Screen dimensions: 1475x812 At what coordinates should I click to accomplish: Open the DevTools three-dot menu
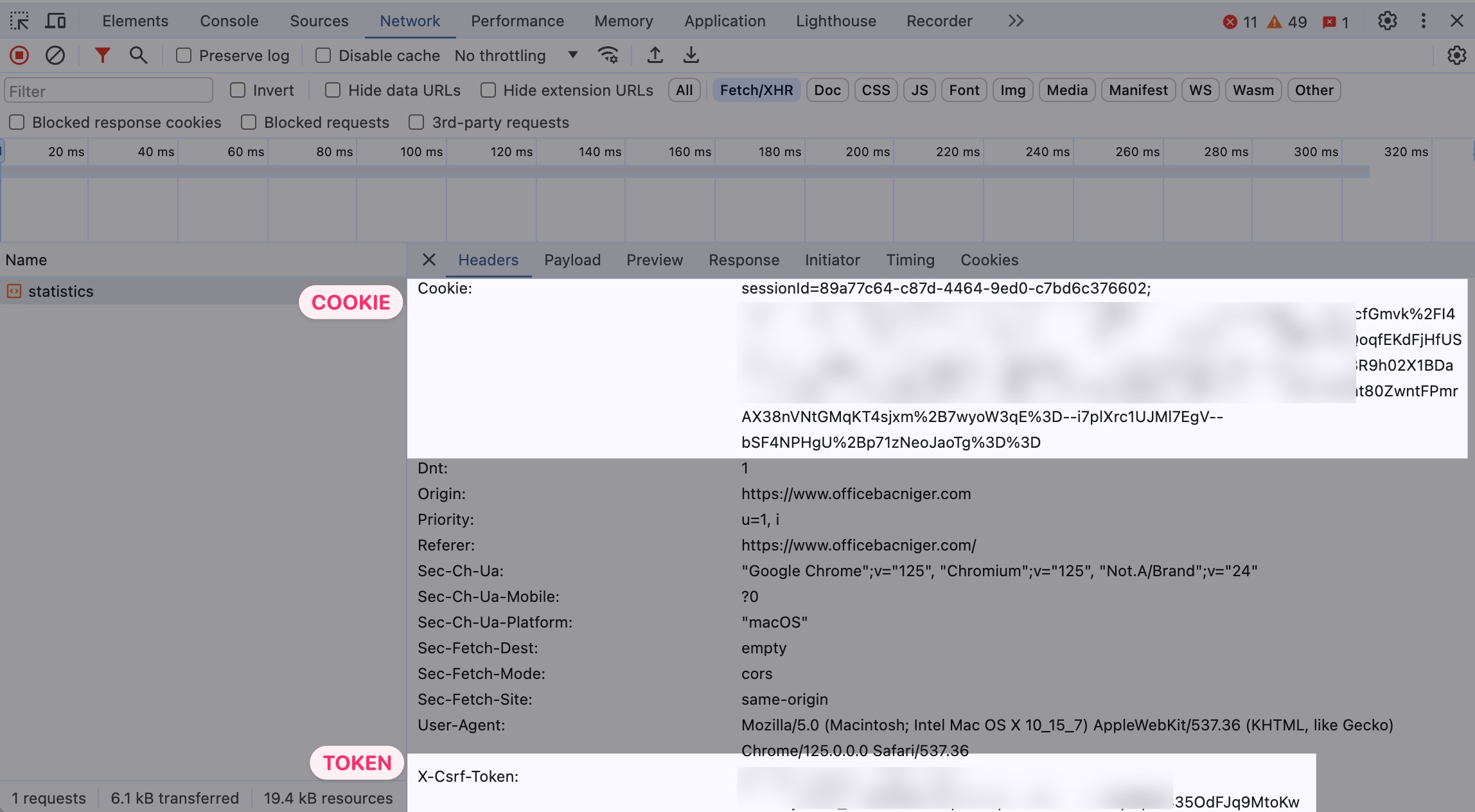pyautogui.click(x=1423, y=21)
